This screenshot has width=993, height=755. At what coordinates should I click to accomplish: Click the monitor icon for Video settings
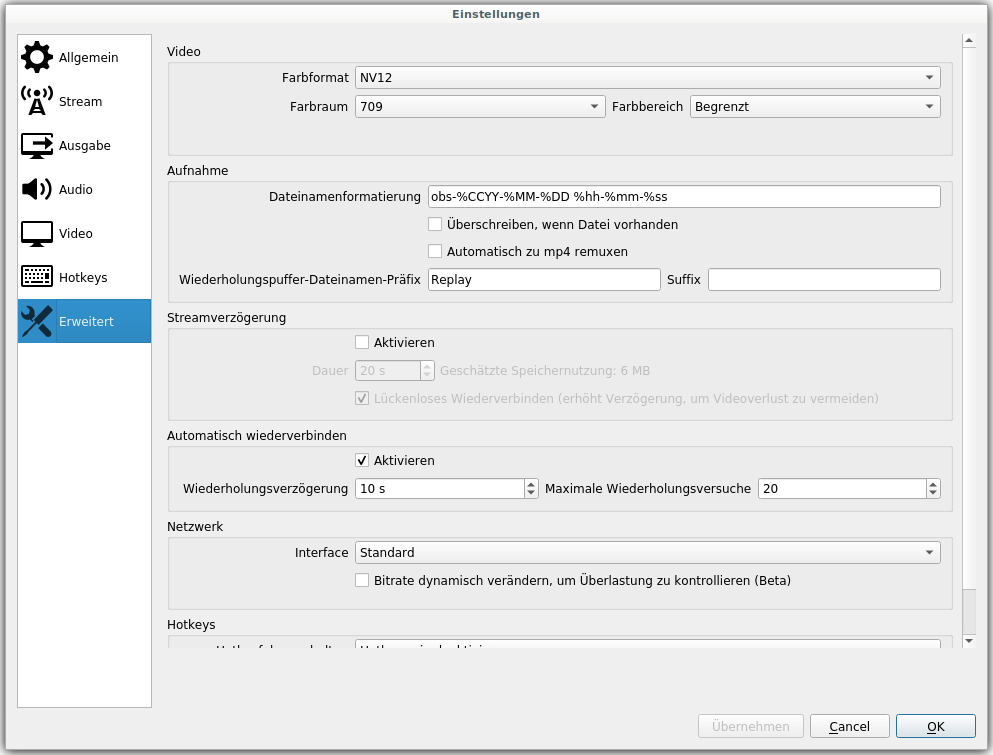37,234
